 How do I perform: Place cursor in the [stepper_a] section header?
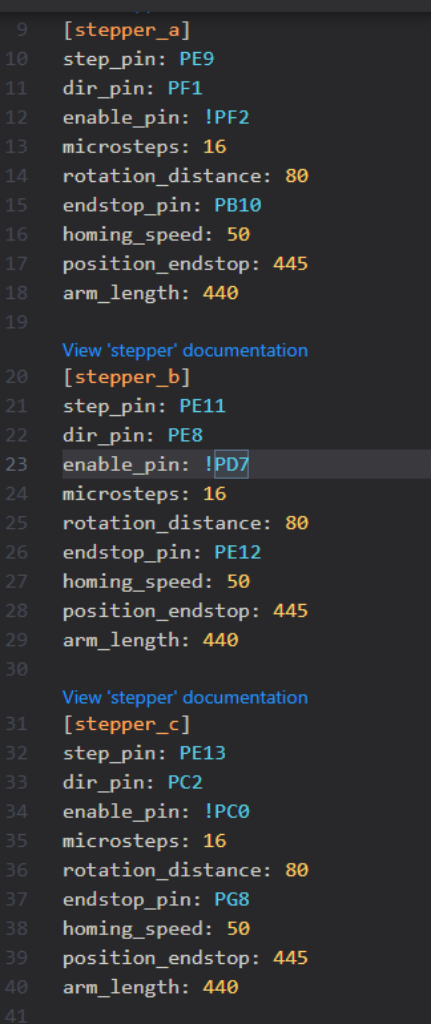click(127, 30)
